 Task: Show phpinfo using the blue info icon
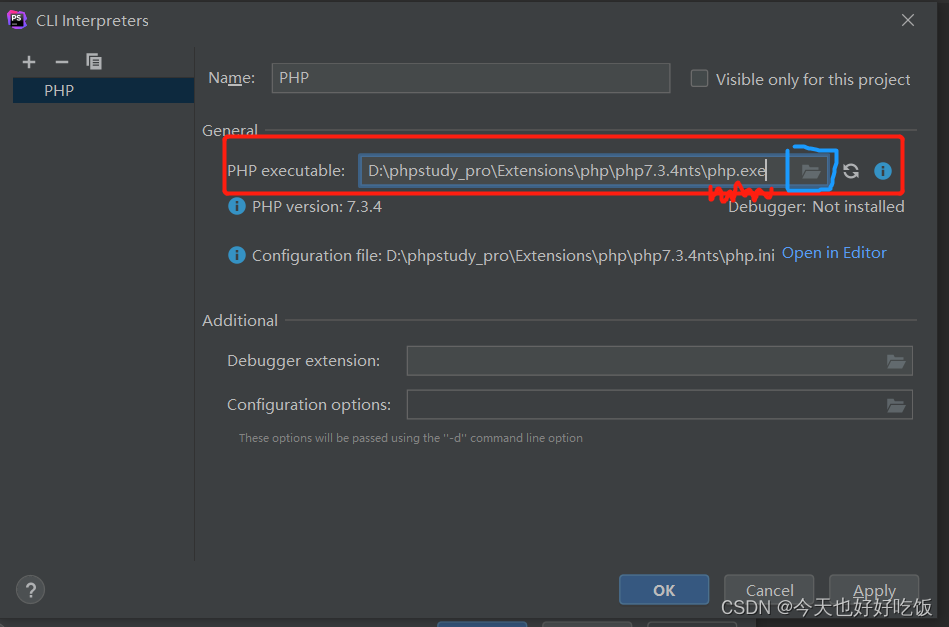click(882, 171)
